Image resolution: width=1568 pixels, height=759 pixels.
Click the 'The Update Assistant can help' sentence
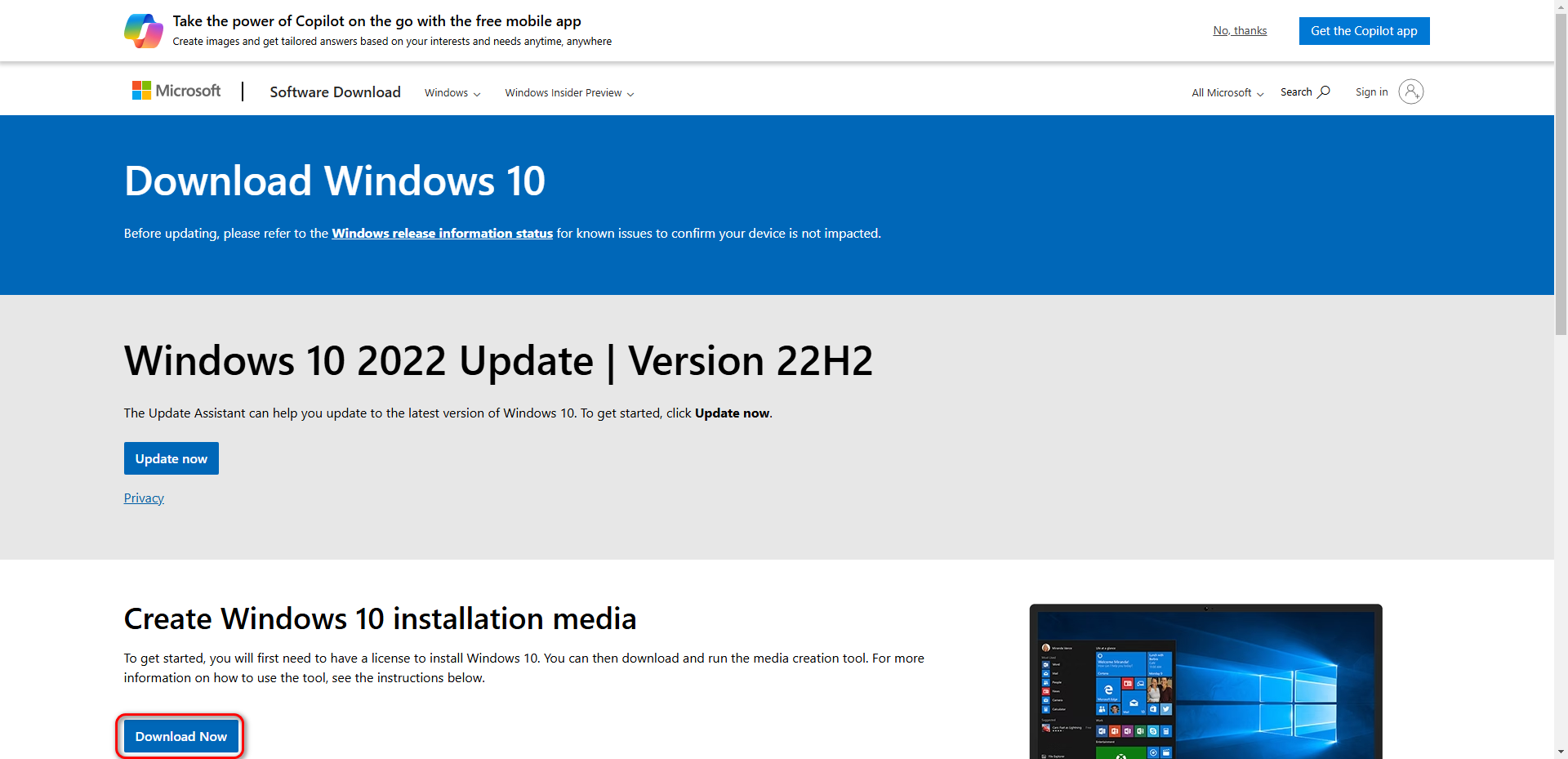pyautogui.click(x=448, y=413)
